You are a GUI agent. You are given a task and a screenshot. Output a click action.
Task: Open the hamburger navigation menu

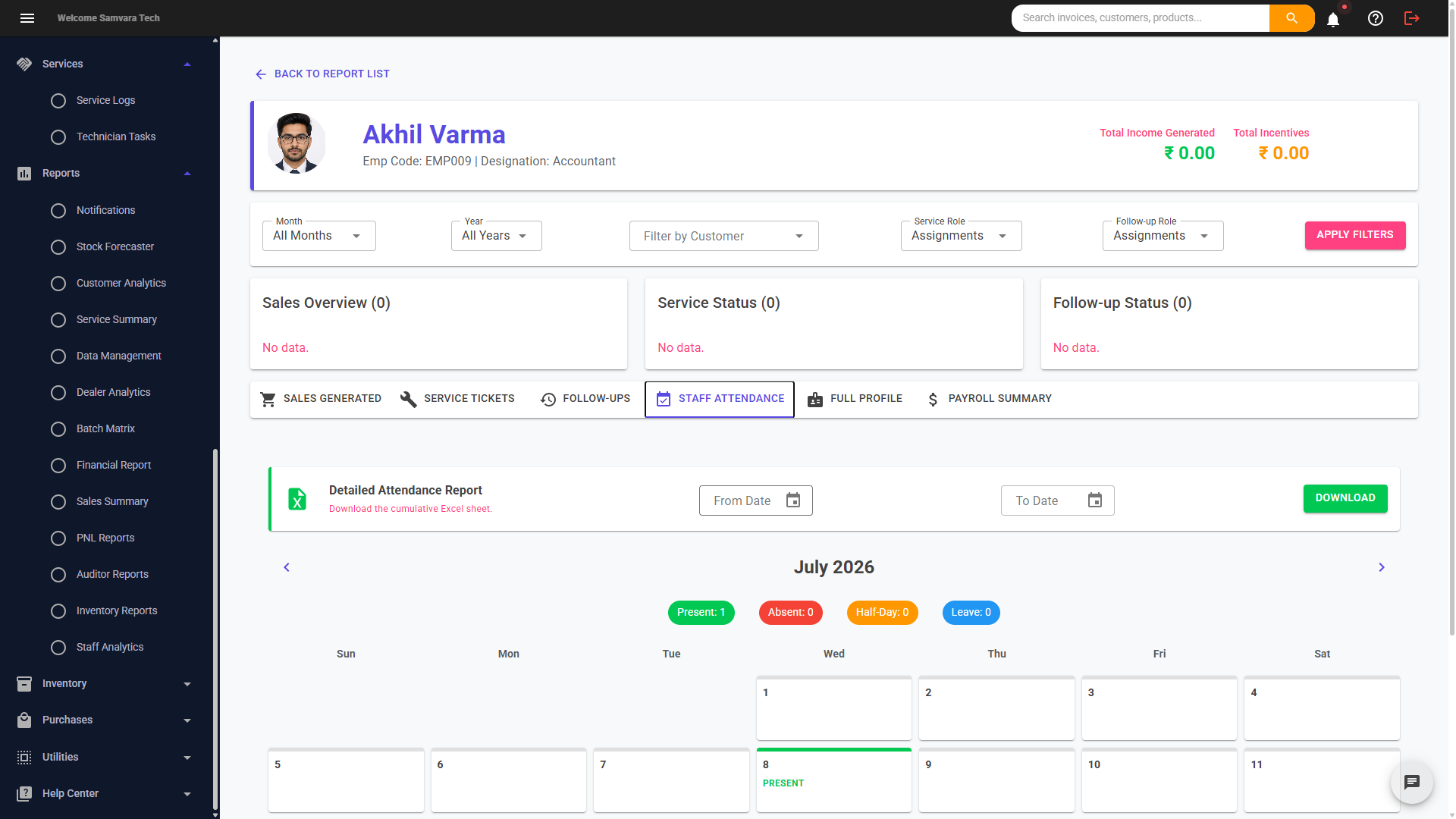27,18
